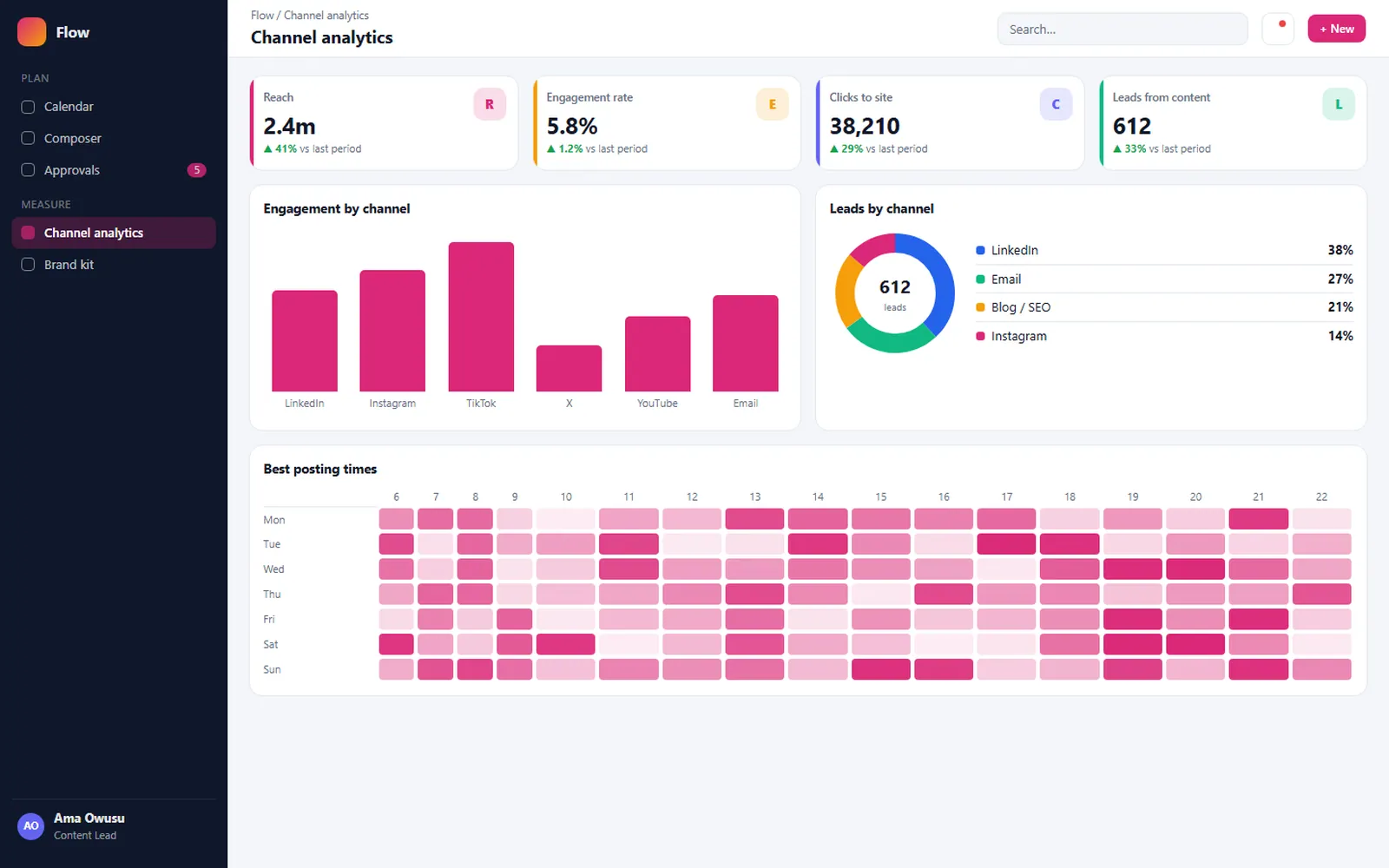Click the AO user avatar
Viewport: 1389px width, 868px height.
tap(31, 825)
